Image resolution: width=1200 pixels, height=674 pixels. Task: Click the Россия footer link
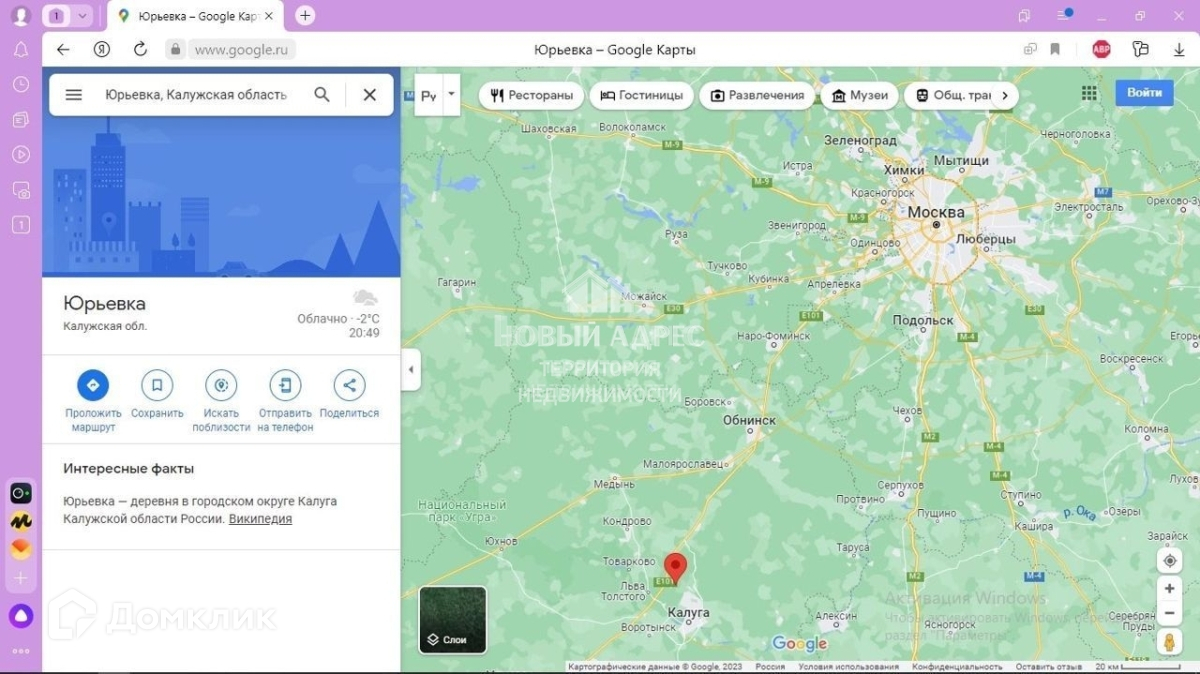[x=770, y=667]
